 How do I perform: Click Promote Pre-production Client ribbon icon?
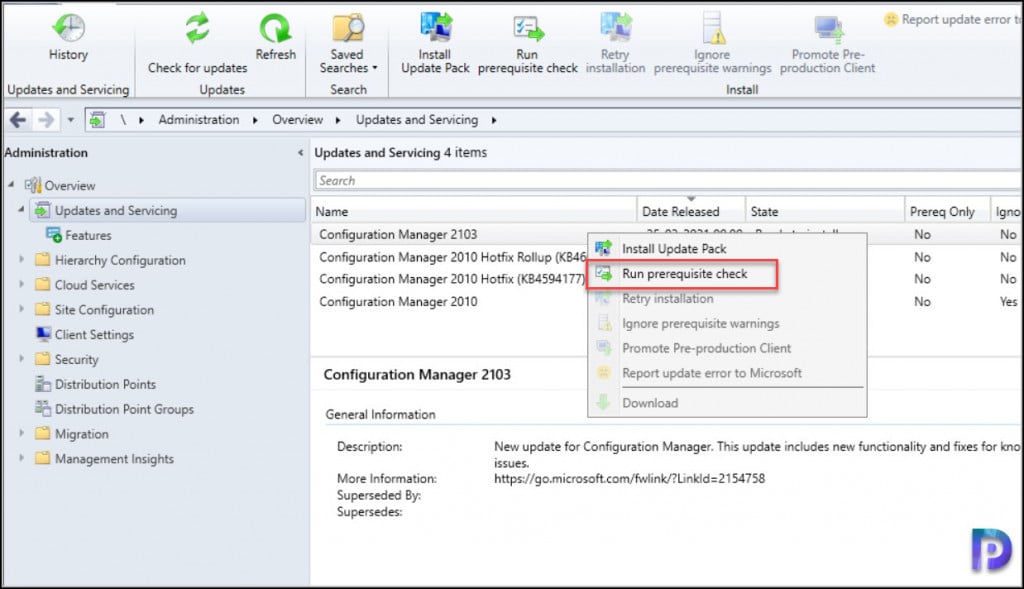(x=828, y=28)
